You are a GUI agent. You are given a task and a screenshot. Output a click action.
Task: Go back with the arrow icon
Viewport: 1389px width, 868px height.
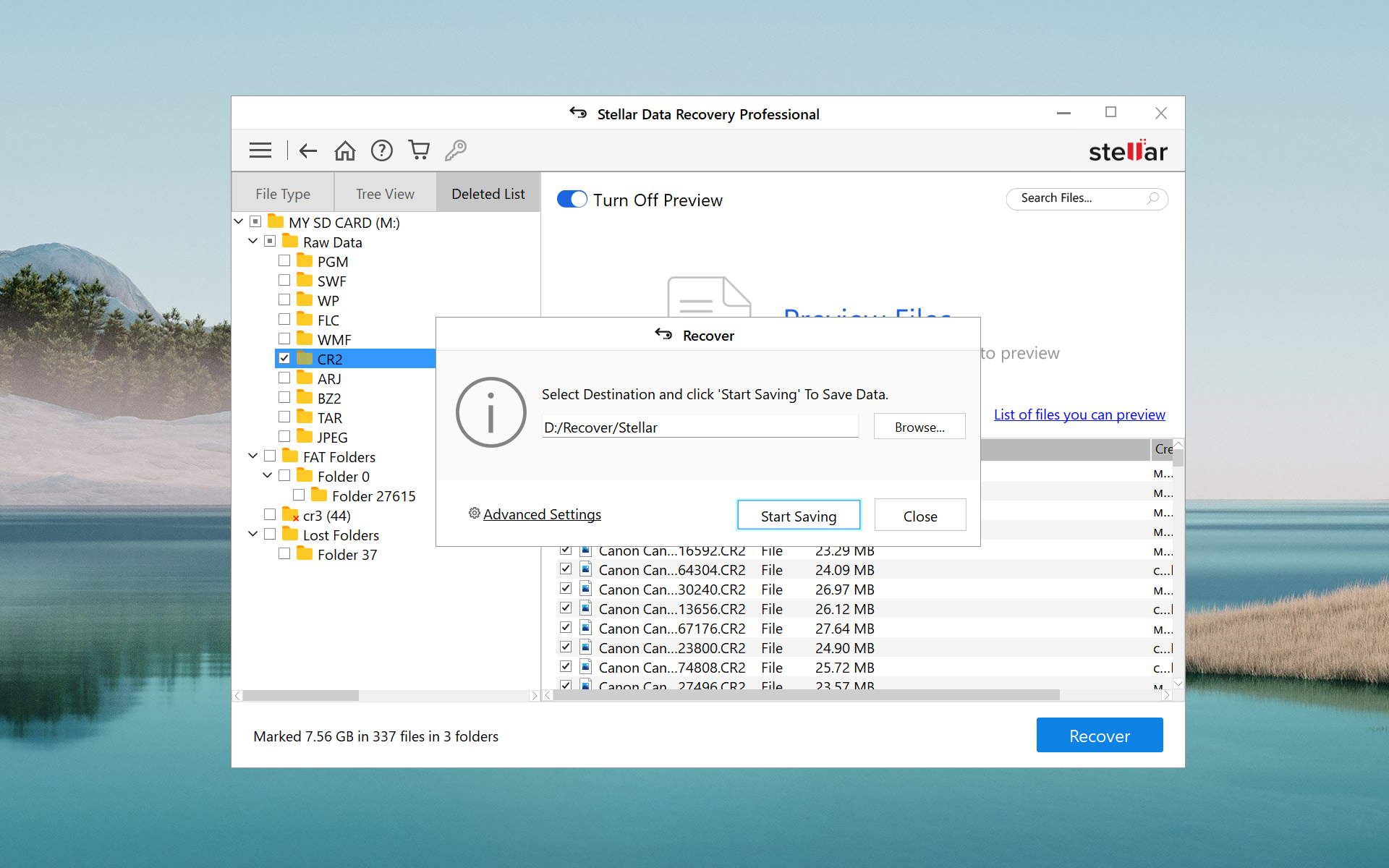pos(308,150)
